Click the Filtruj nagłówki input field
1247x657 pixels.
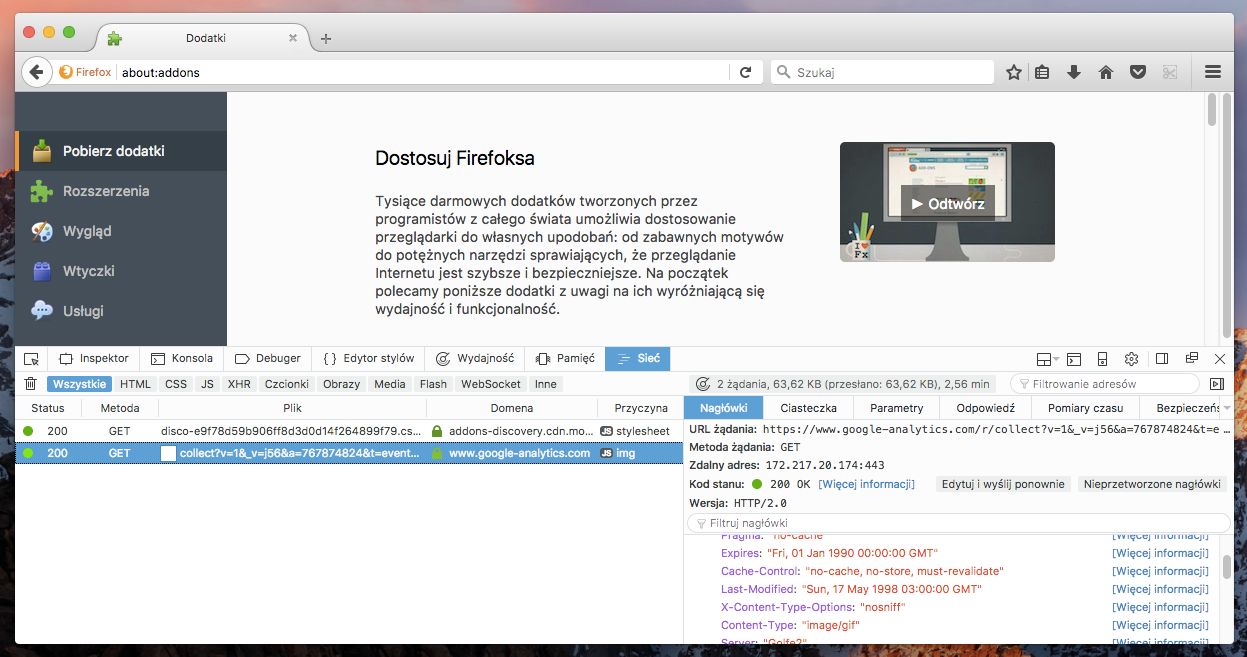coord(959,523)
